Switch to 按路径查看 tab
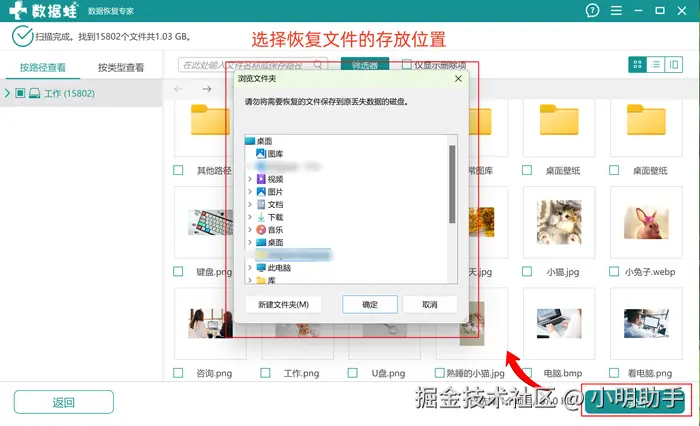700x426 pixels. pyautogui.click(x=42, y=67)
